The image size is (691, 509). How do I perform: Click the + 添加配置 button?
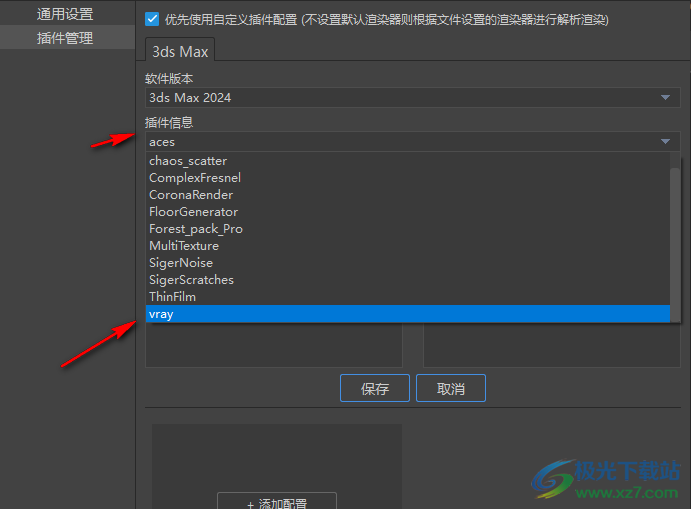pyautogui.click(x=277, y=502)
